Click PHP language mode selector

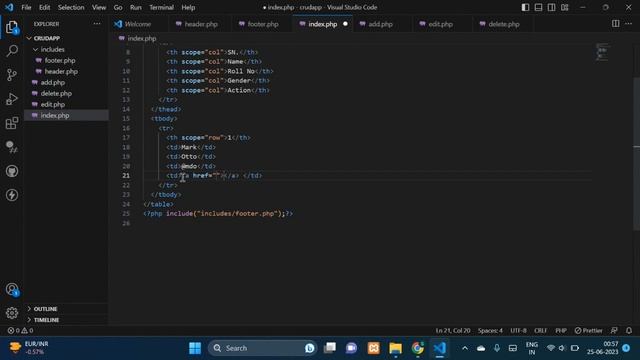click(x=561, y=330)
